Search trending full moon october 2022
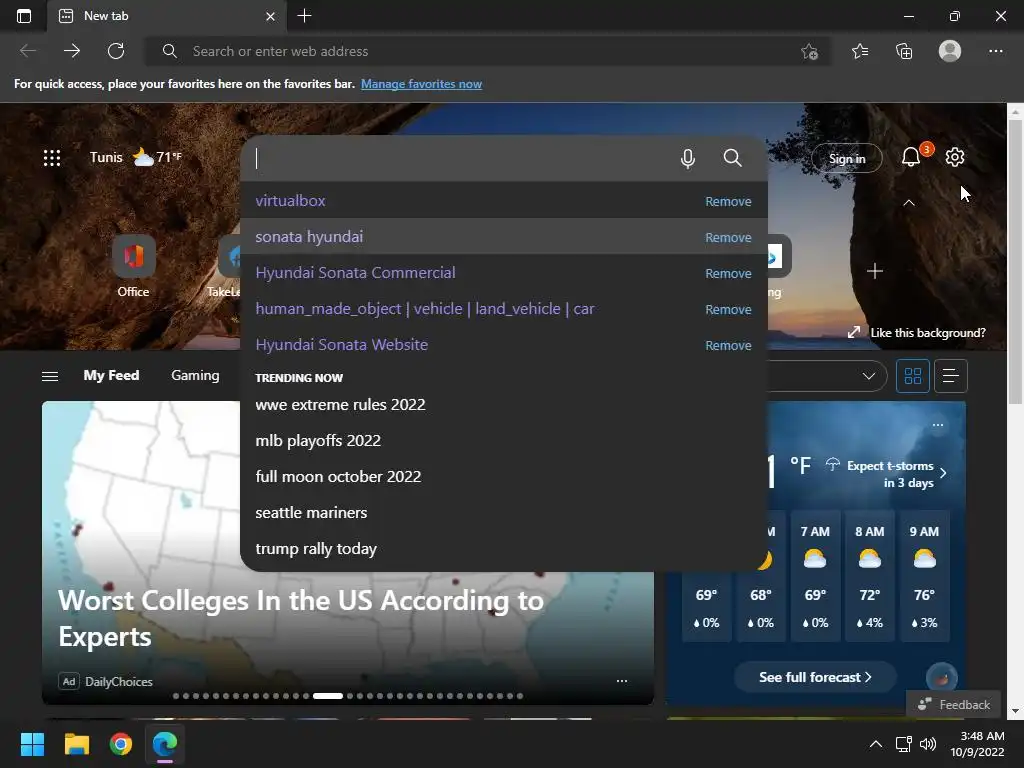1024x768 pixels. [504, 477]
